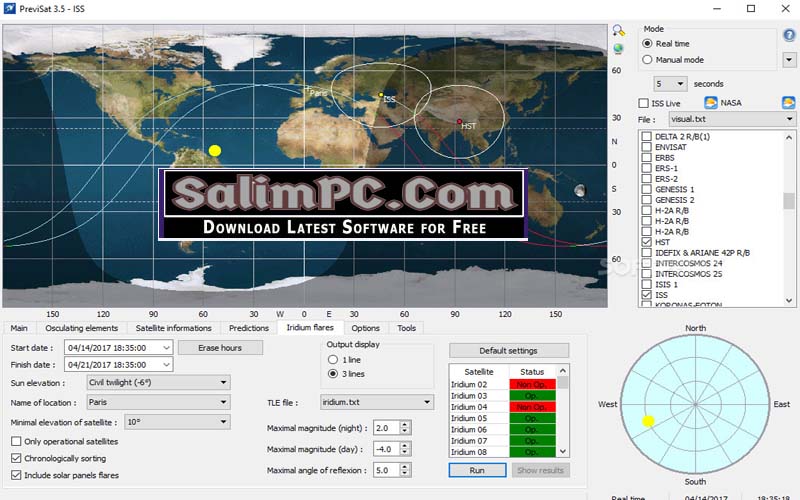800x500 pixels.
Task: Open Finish date dropdown
Action: click(166, 365)
